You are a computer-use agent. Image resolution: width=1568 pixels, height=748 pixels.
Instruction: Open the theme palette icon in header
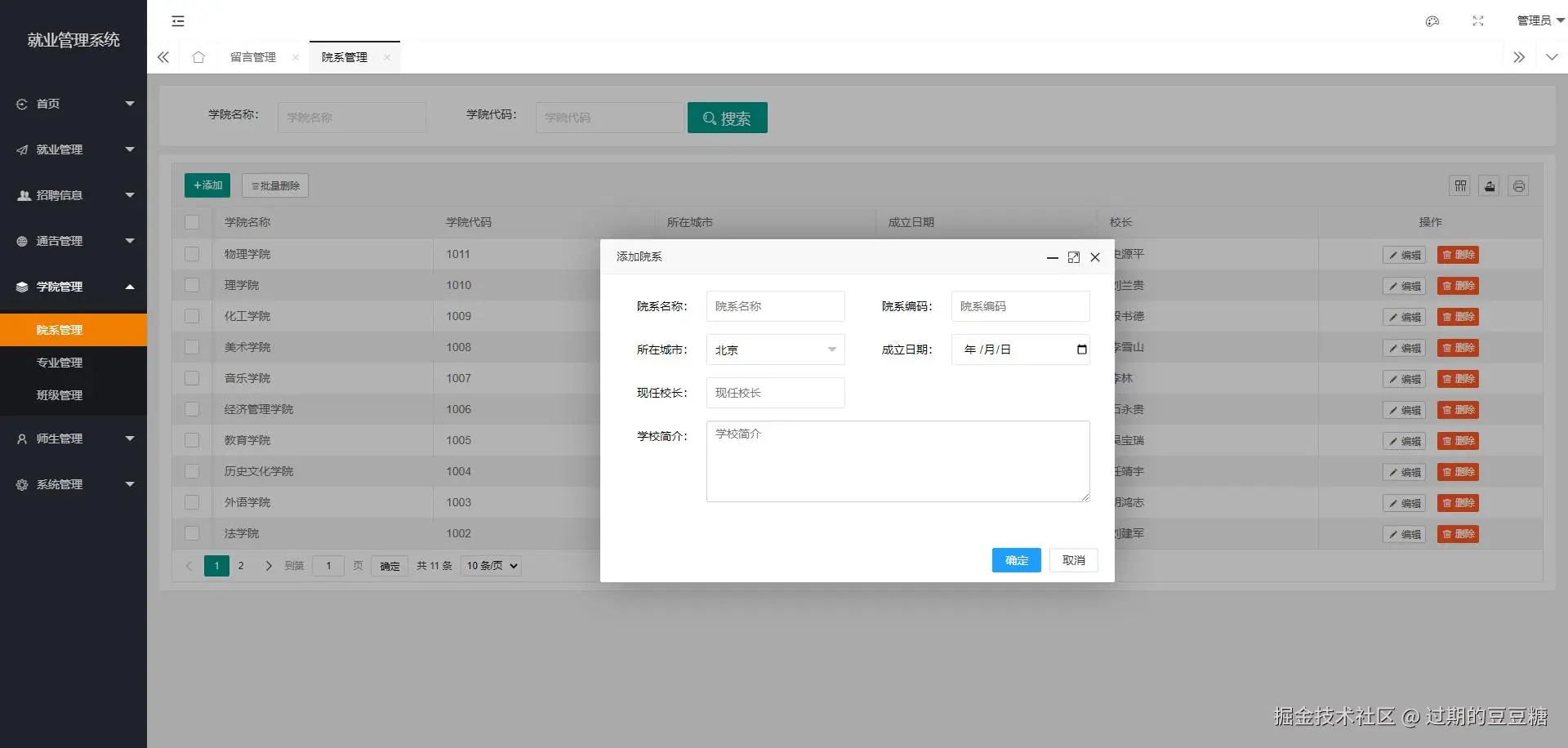[1432, 21]
